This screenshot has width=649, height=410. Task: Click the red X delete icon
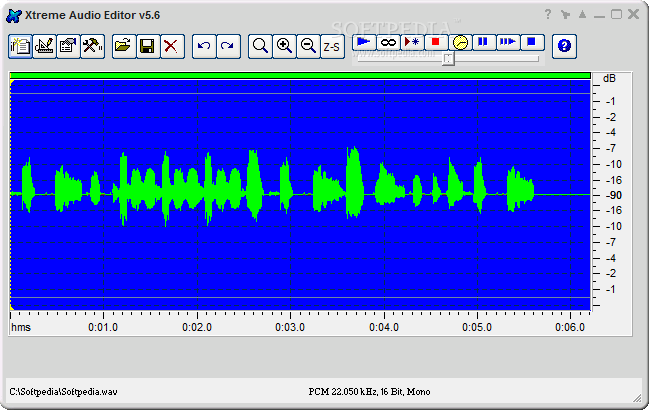[x=171, y=46]
